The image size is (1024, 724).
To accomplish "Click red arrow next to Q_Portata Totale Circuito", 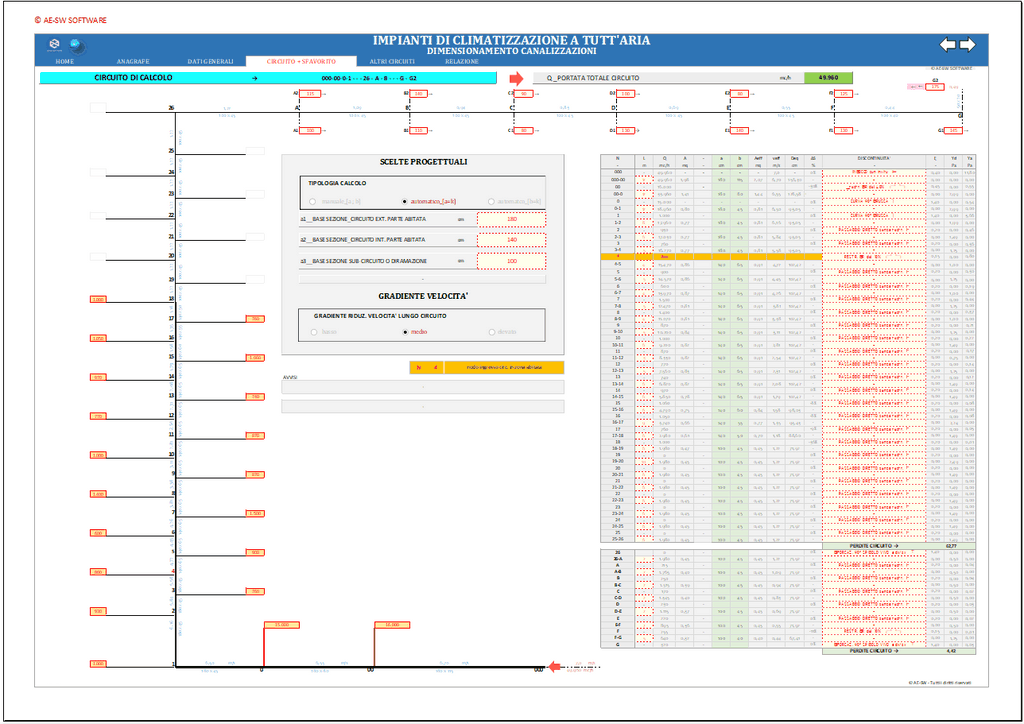I will (x=516, y=77).
